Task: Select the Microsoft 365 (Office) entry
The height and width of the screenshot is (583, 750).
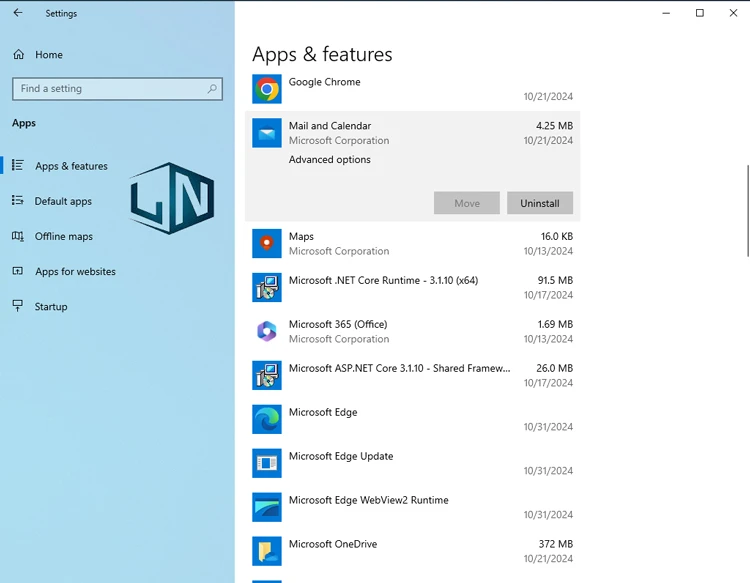Action: point(412,331)
